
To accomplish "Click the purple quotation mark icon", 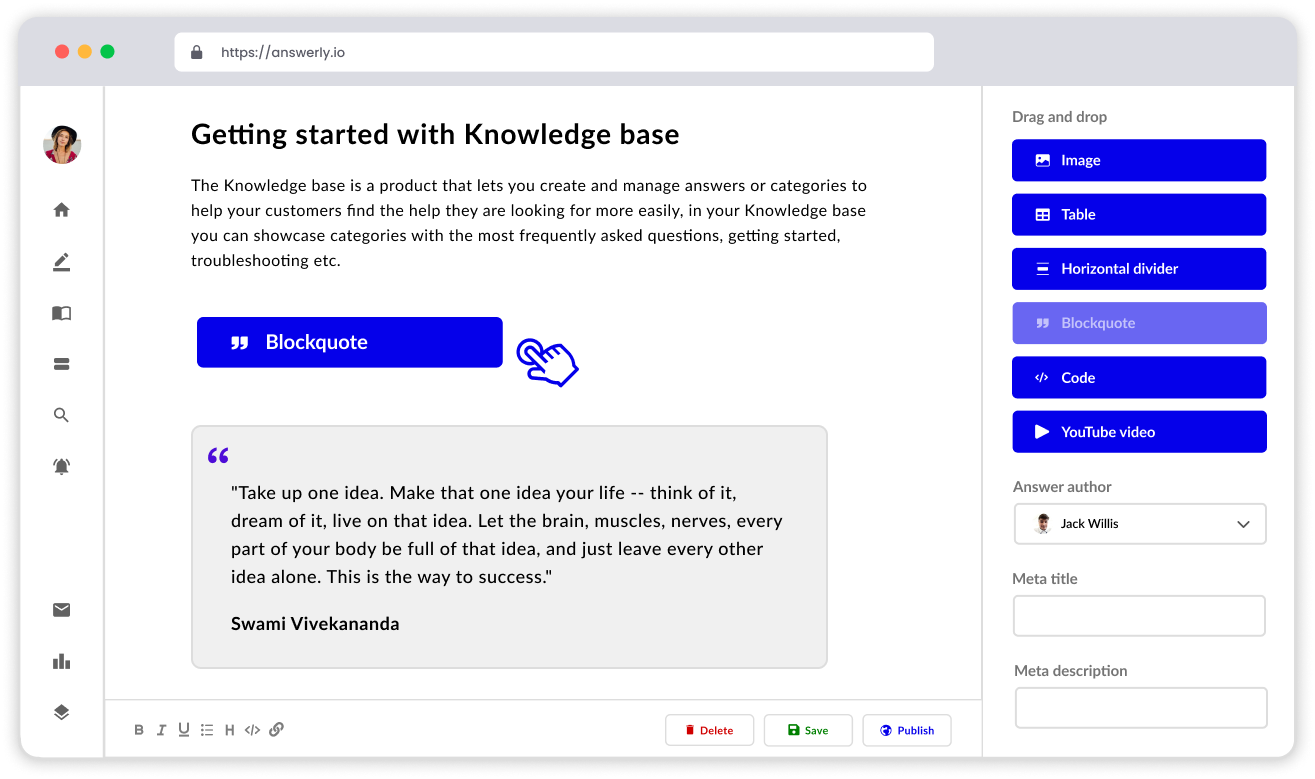I will 218,456.
